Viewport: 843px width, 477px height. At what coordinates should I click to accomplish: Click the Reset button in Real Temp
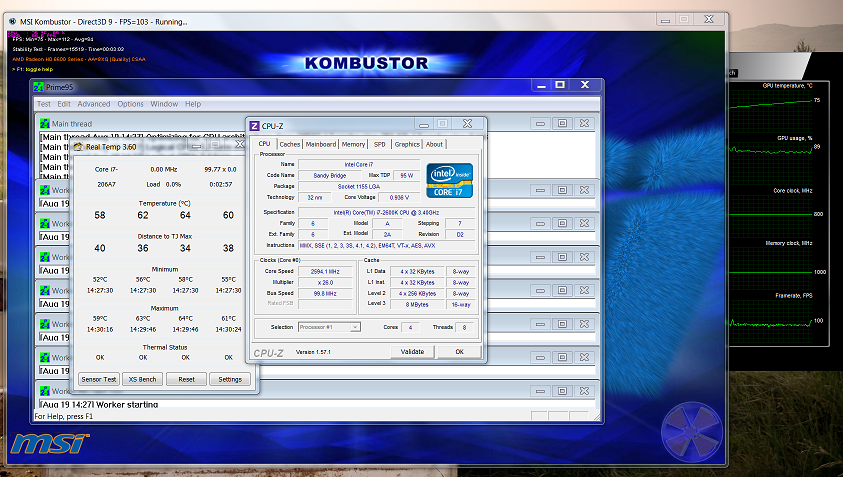pyautogui.click(x=187, y=379)
